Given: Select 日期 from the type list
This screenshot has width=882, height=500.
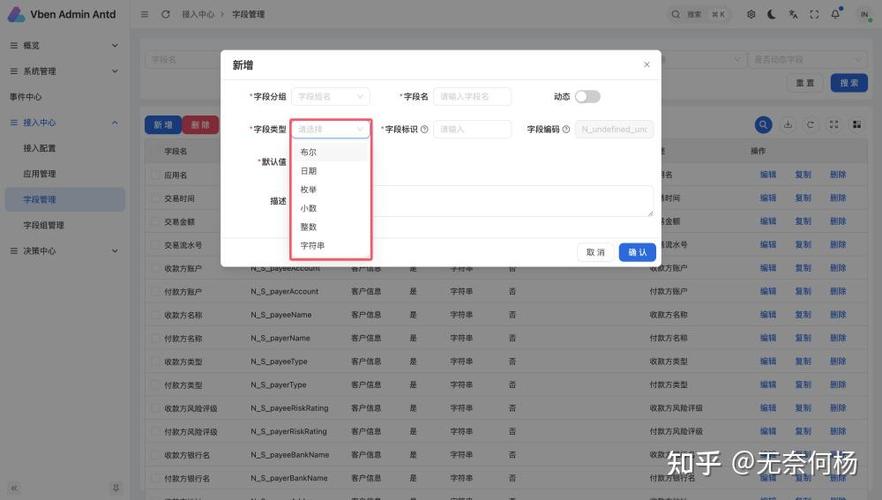Looking at the screenshot, I should tap(331, 171).
